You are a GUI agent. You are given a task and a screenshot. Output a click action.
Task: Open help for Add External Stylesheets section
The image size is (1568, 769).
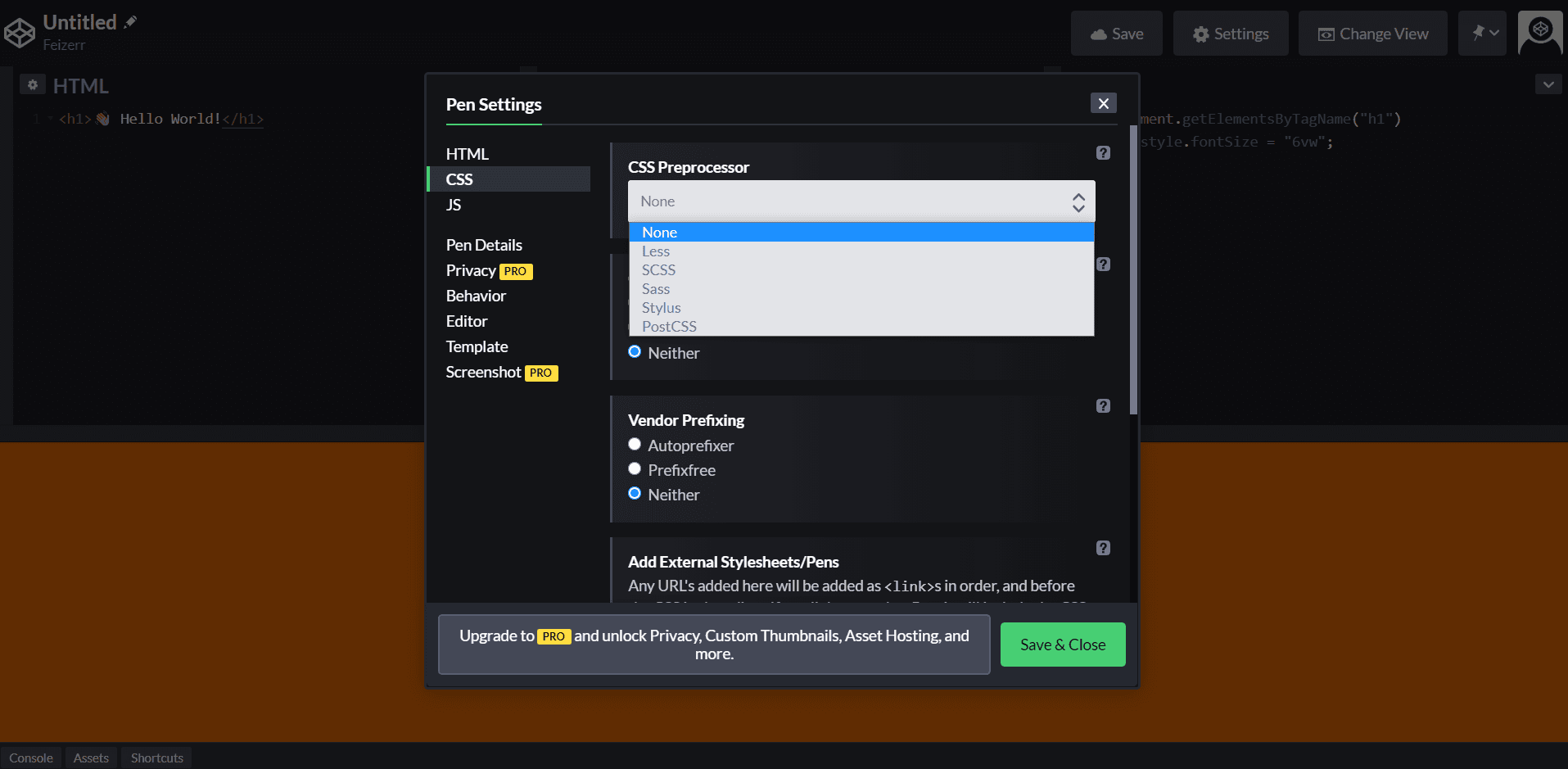tap(1103, 548)
